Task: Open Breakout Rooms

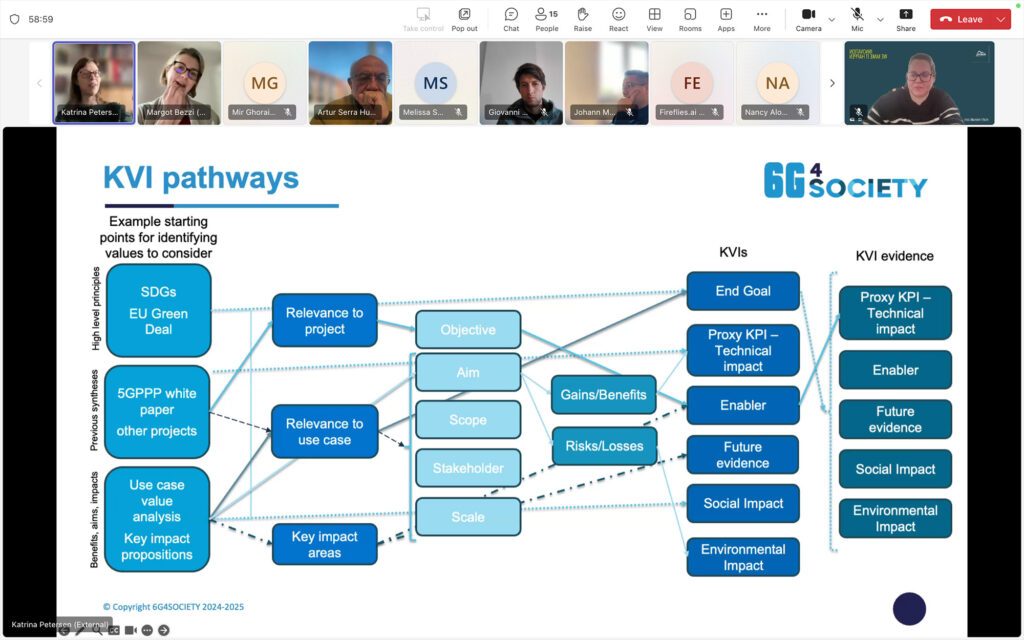Action: (x=690, y=19)
